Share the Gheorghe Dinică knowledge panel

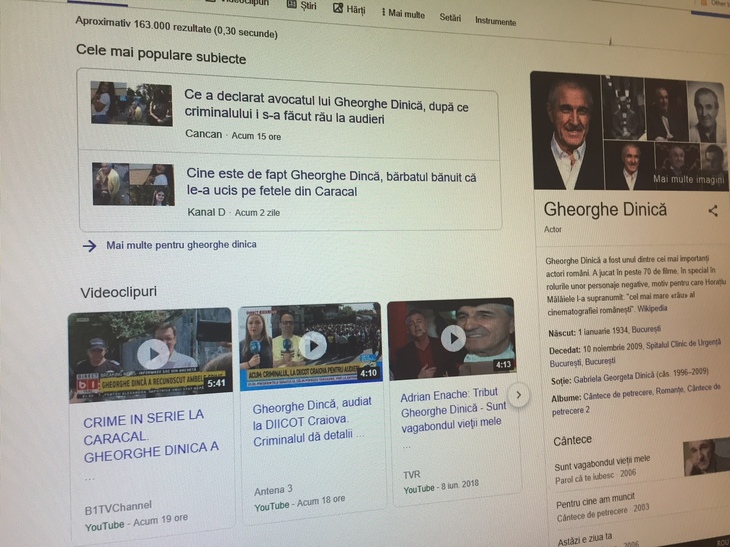(x=713, y=211)
